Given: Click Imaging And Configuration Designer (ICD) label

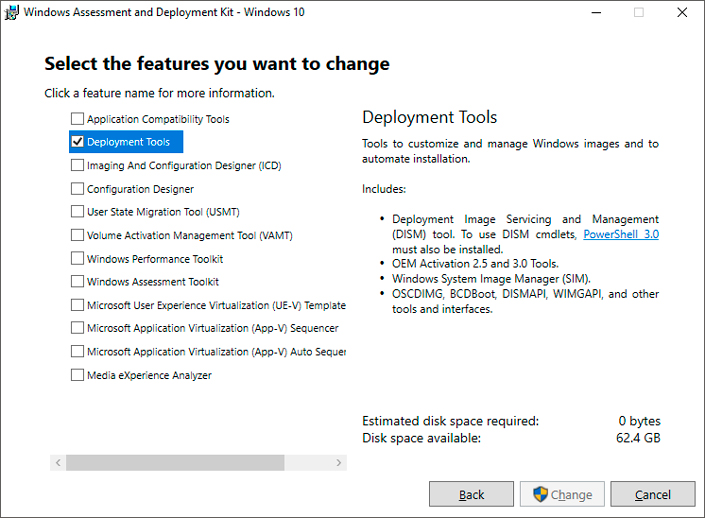Looking at the screenshot, I should 184,165.
